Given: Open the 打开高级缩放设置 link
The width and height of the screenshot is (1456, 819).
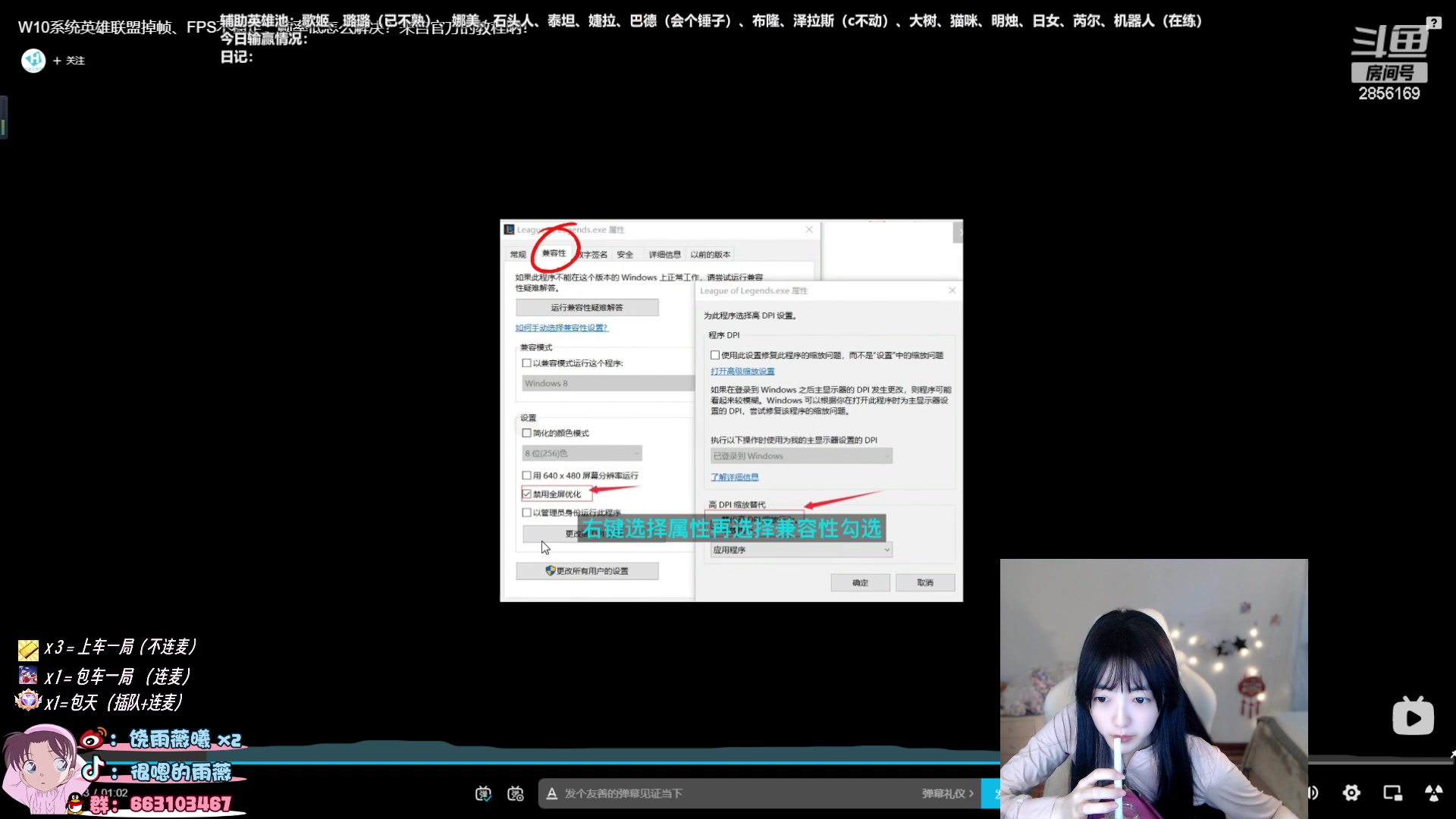Looking at the screenshot, I should point(742,372).
